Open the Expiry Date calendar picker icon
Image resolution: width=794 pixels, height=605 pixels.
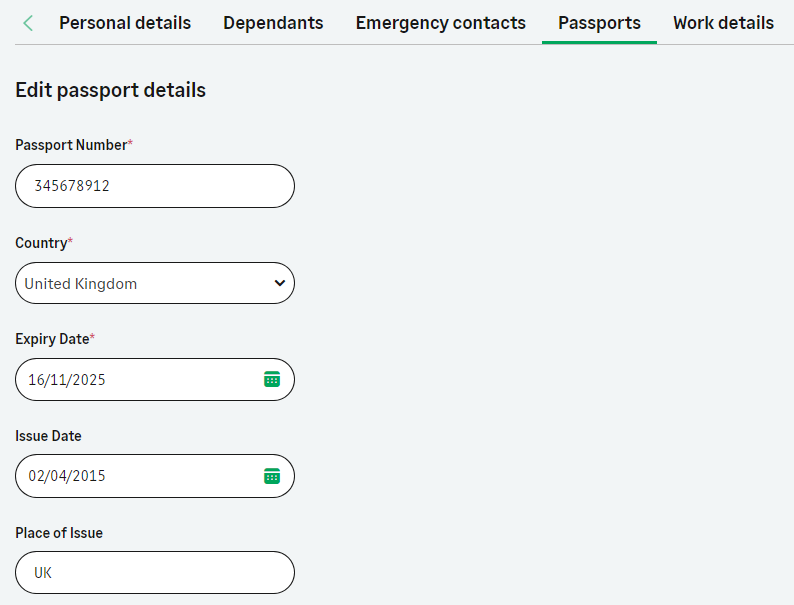click(272, 379)
